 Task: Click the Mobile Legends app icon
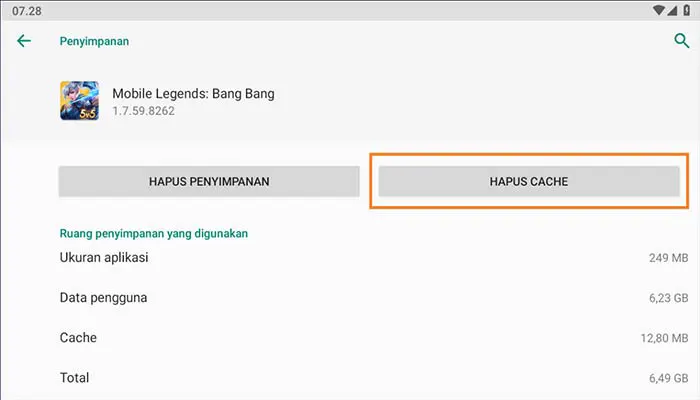(78, 100)
